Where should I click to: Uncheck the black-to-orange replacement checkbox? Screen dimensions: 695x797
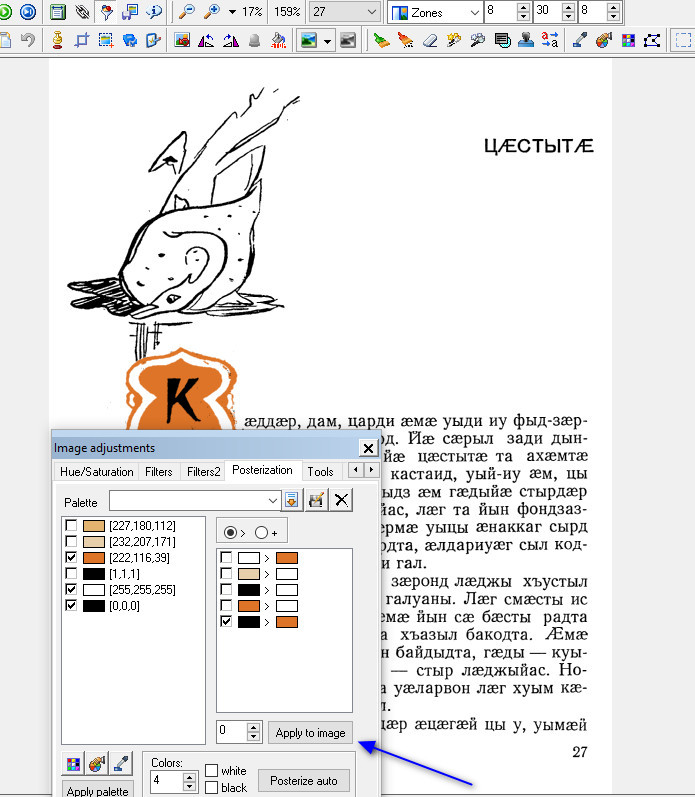pos(226,622)
